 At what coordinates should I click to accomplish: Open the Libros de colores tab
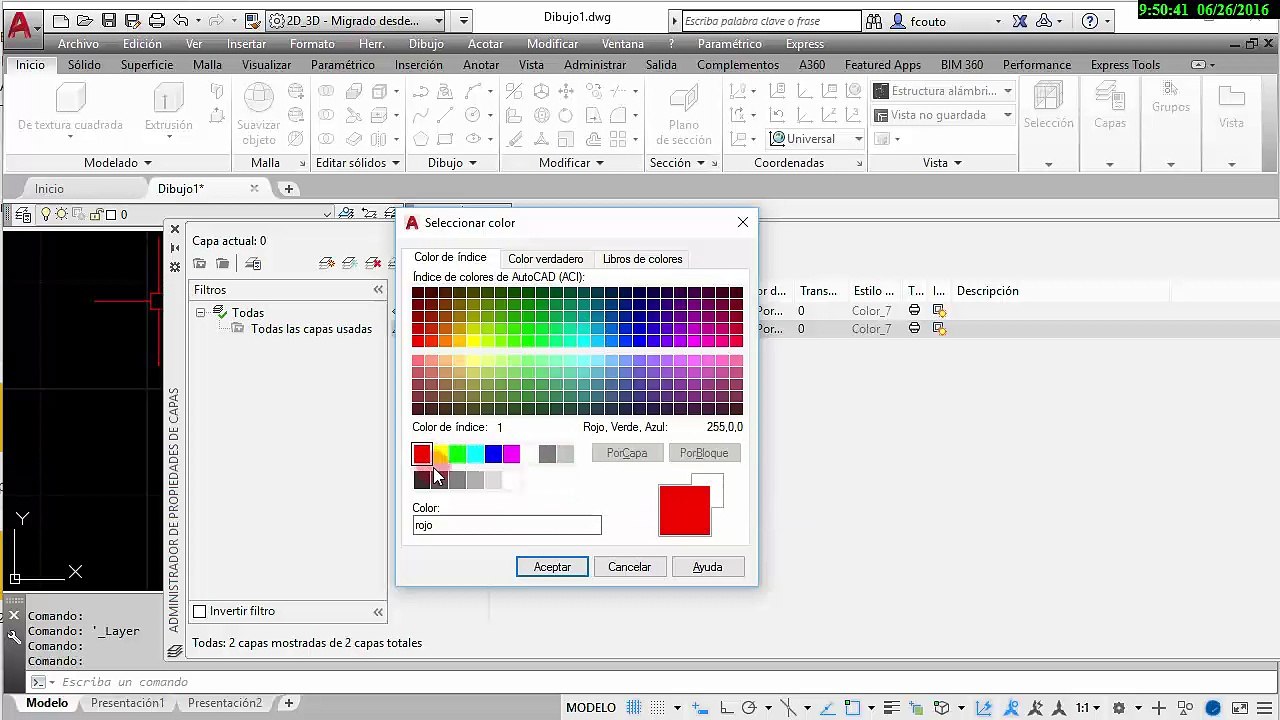[x=642, y=259]
